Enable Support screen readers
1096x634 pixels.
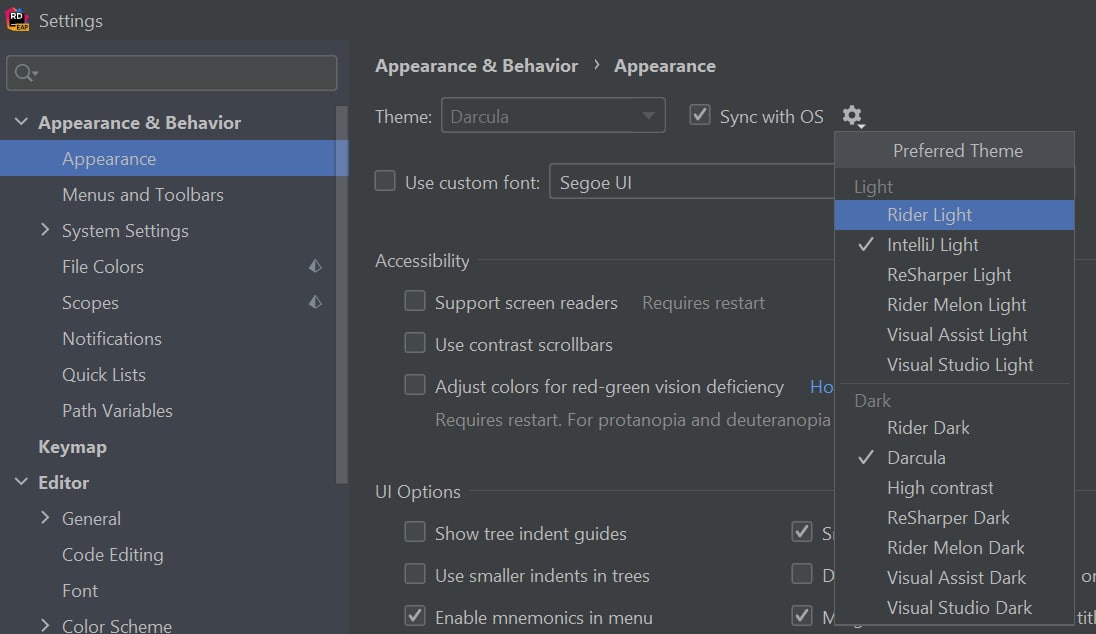pos(414,301)
